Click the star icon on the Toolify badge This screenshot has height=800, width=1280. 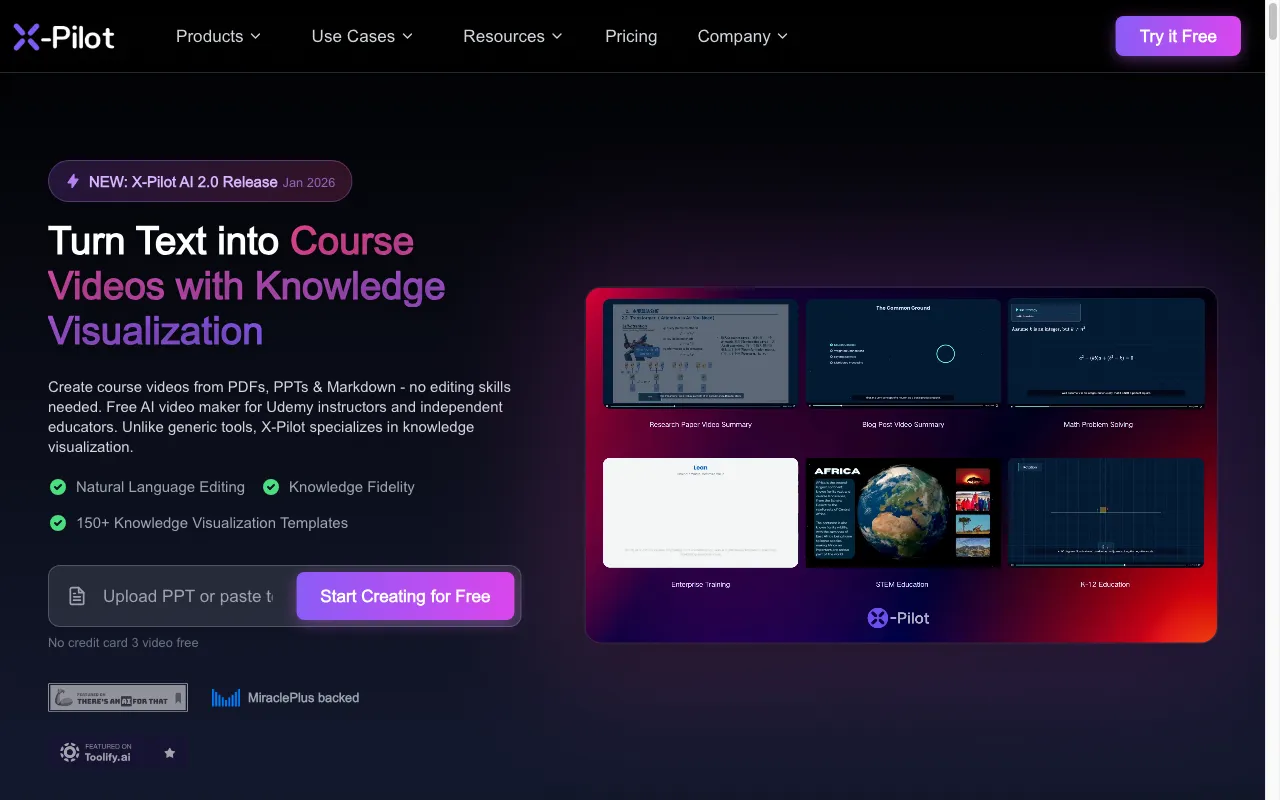(170, 752)
